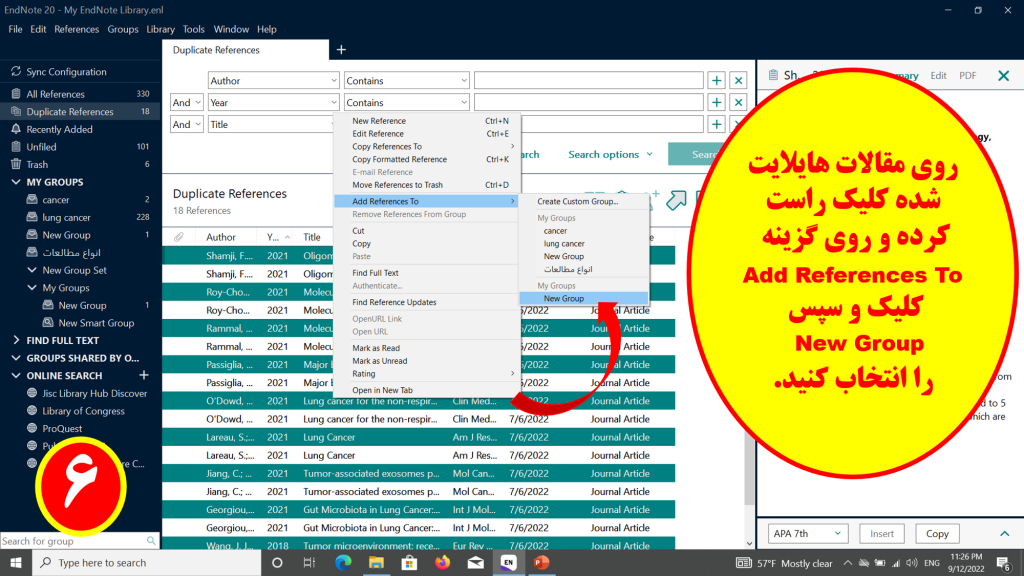Screen dimensions: 1024x576
Task: Open Firefox from the taskbar
Action: click(442, 562)
